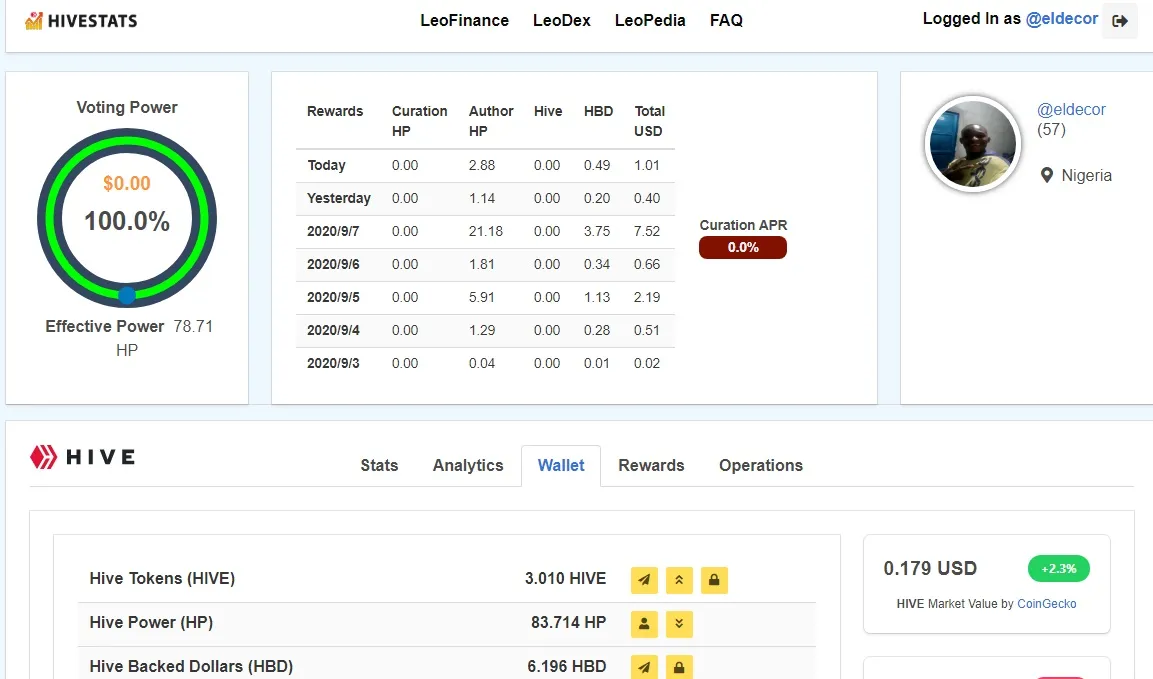The height and width of the screenshot is (679, 1153).
Task: Click the delegate person icon in Hive Power row
Action: [644, 624]
